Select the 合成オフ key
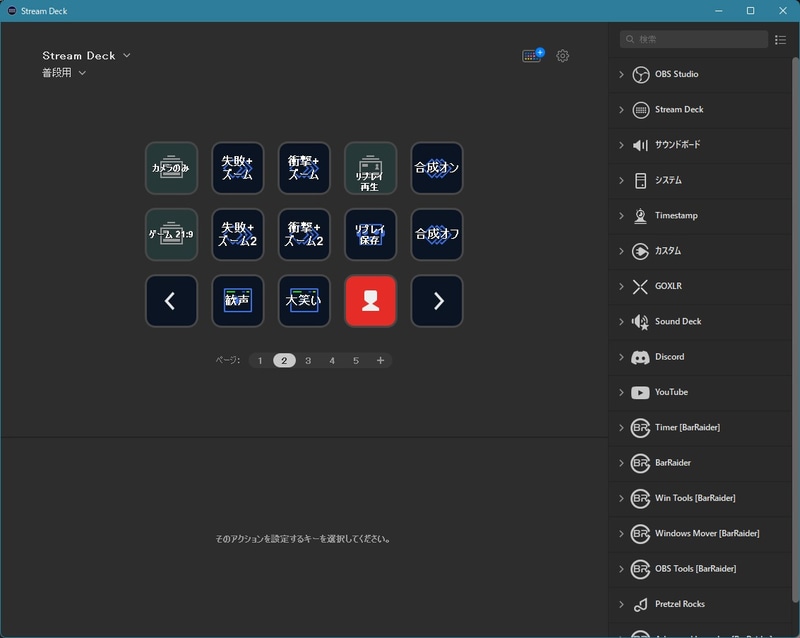Screen dimensions: 800x638 pos(437,234)
